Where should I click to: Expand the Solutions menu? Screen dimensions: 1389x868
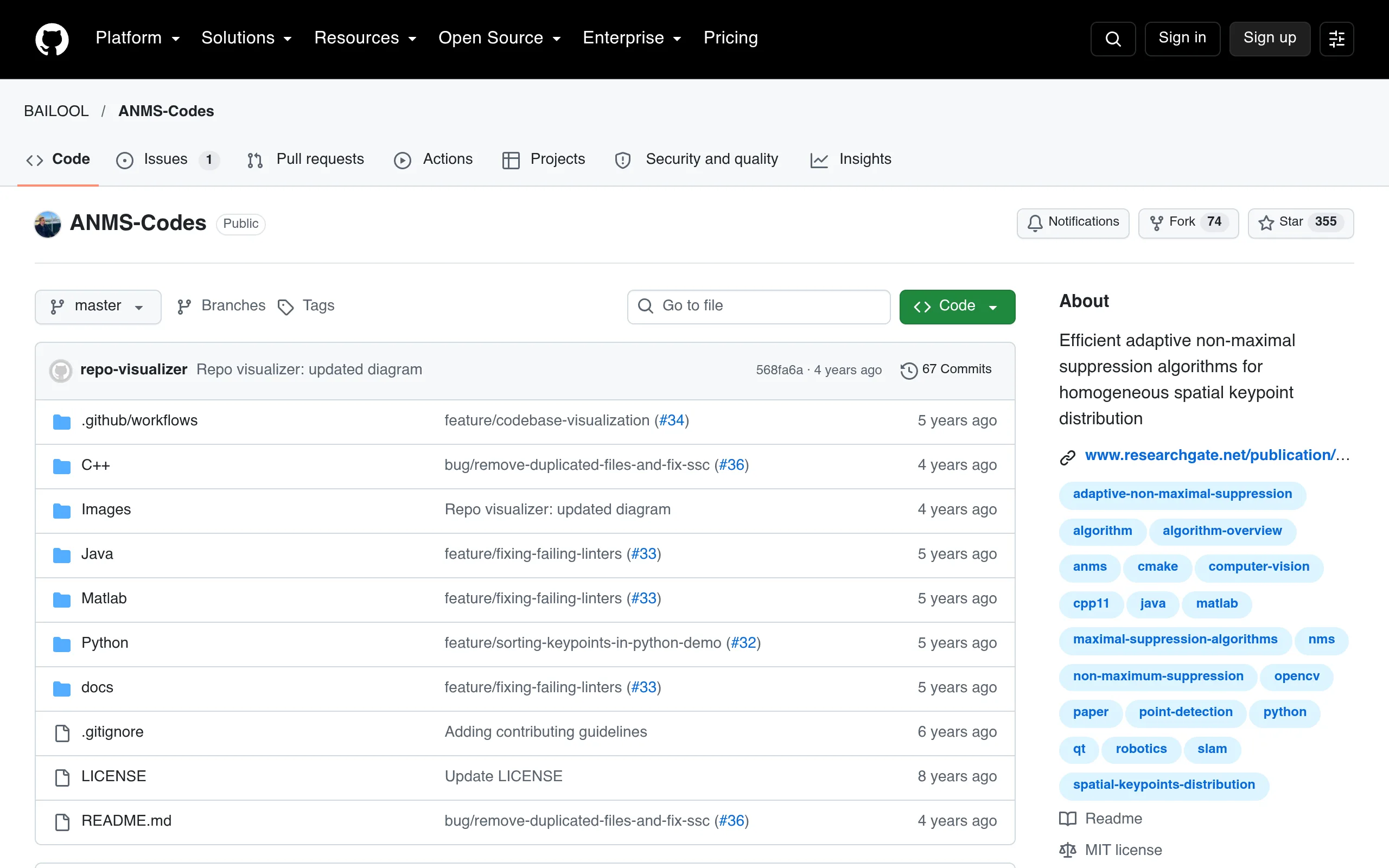[x=247, y=38]
